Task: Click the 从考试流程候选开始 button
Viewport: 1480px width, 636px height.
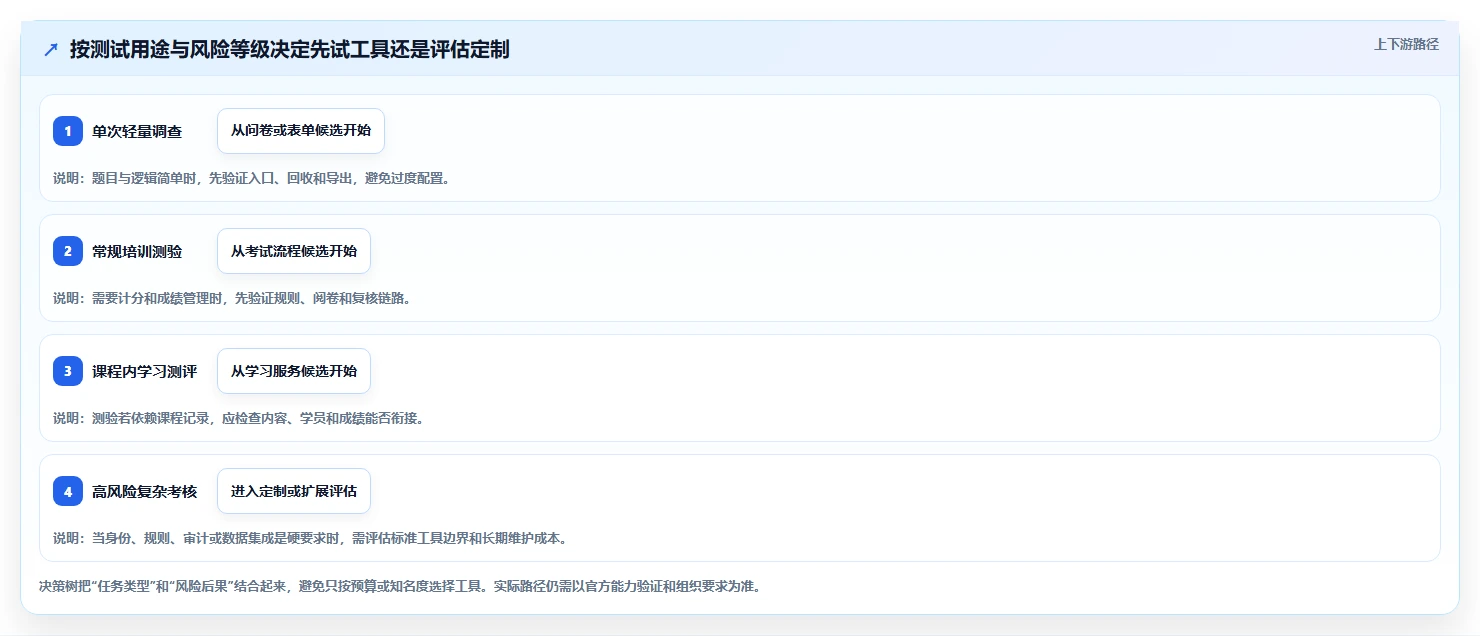Action: point(294,251)
